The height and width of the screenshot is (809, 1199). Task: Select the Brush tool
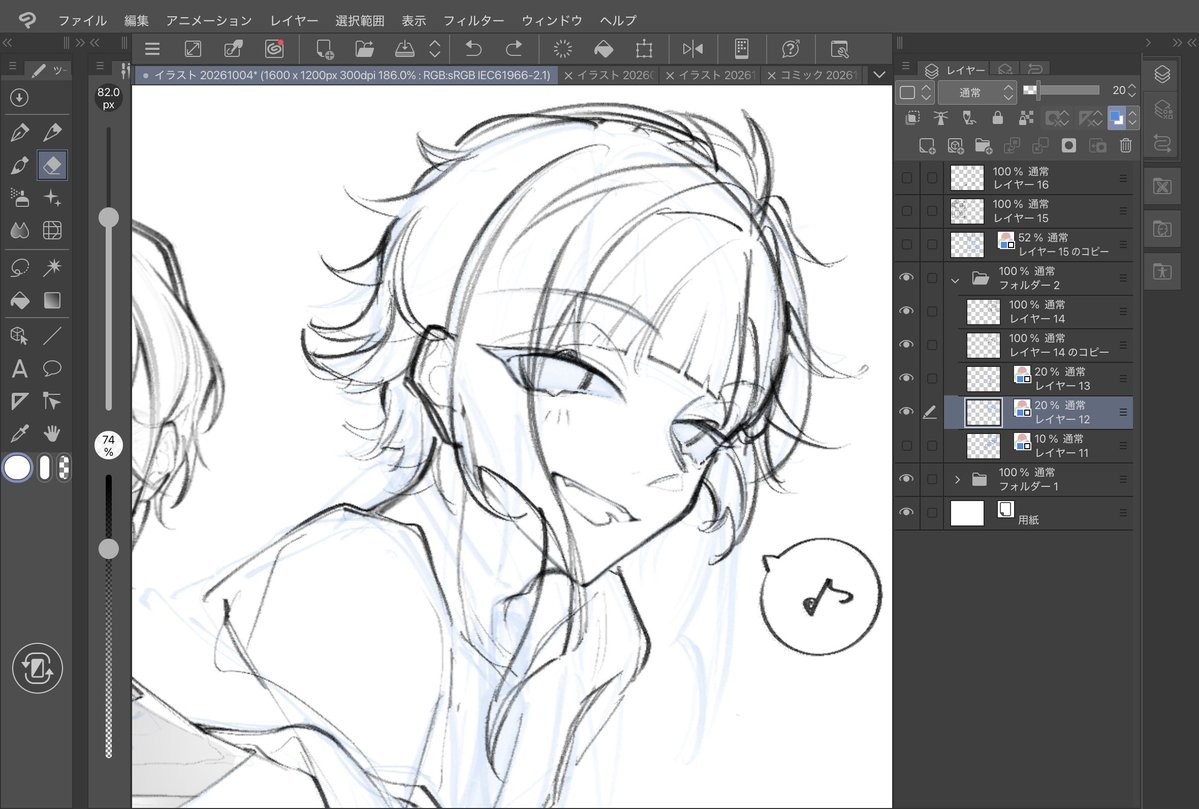pyautogui.click(x=20, y=164)
